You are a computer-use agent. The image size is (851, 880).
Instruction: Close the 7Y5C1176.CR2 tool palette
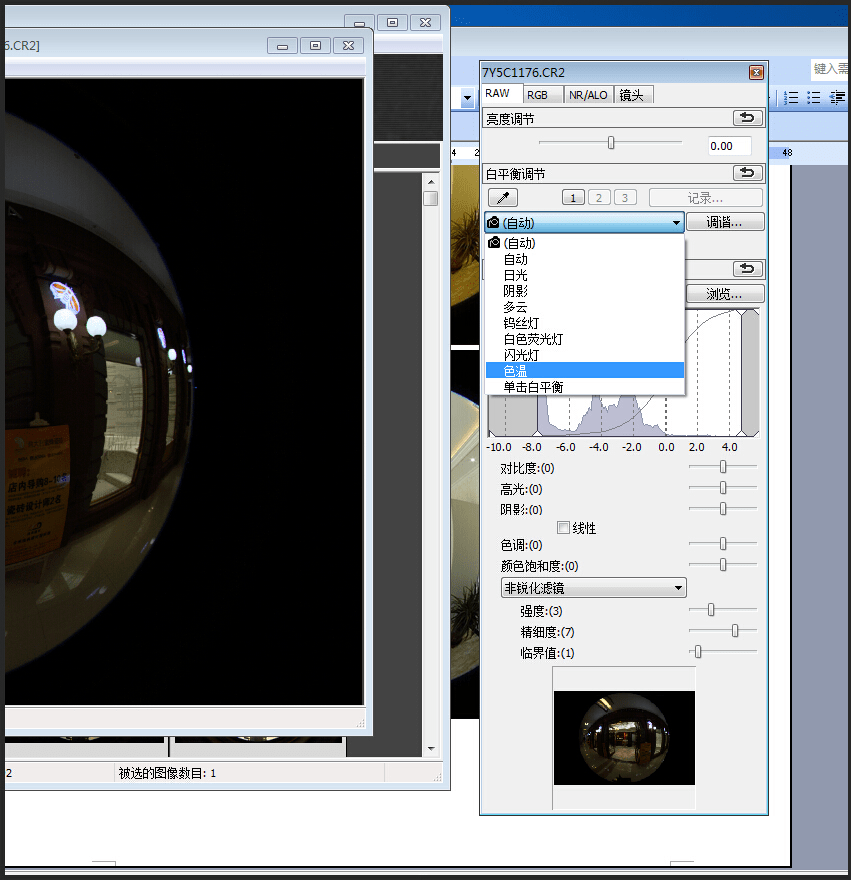point(756,72)
